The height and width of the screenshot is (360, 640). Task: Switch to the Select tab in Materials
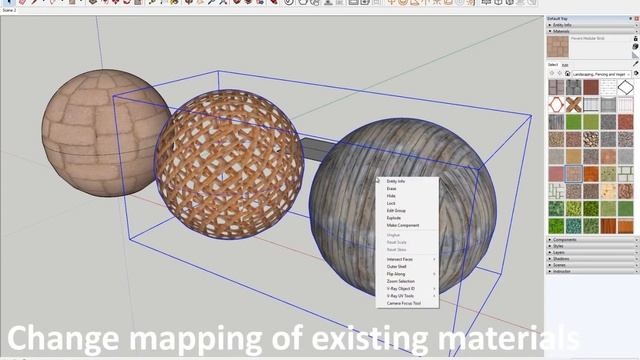pyautogui.click(x=553, y=64)
